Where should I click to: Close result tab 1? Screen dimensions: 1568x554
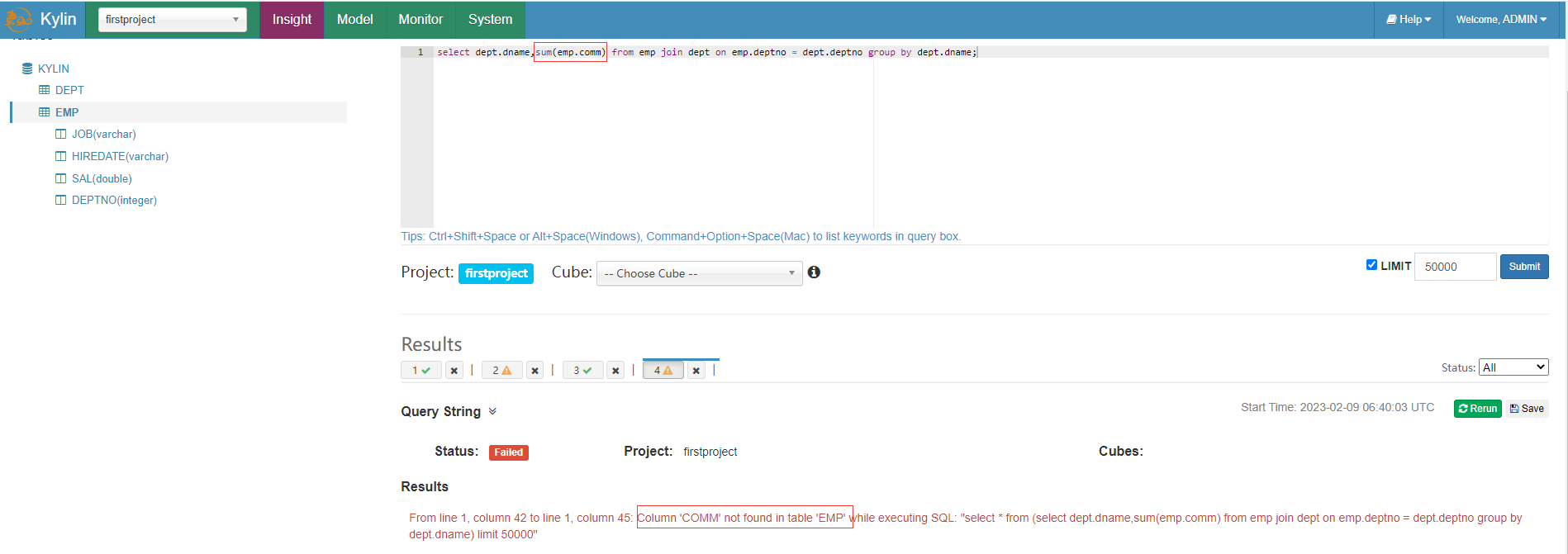point(454,371)
